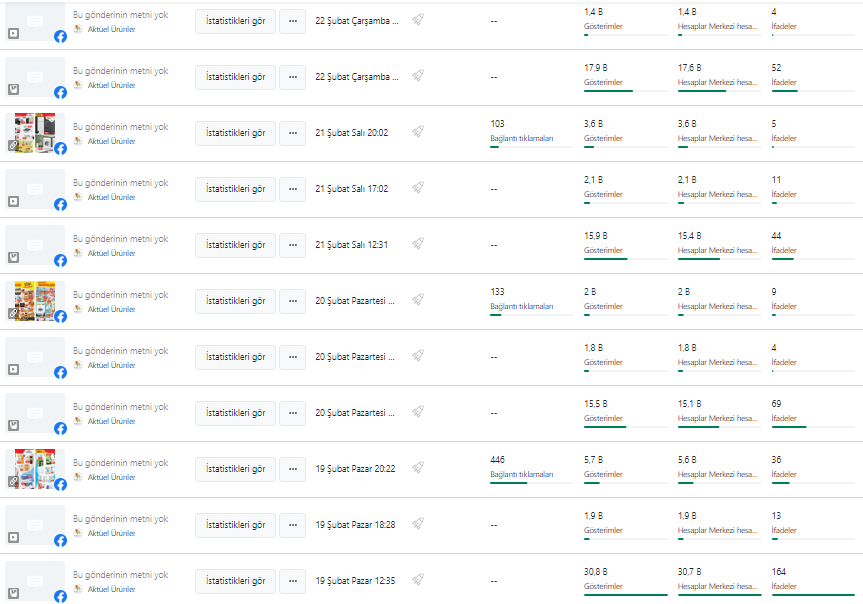Open more options for 19 Şubat Pazar 18:28 post
Screen dimensions: 863x604
click(292, 525)
